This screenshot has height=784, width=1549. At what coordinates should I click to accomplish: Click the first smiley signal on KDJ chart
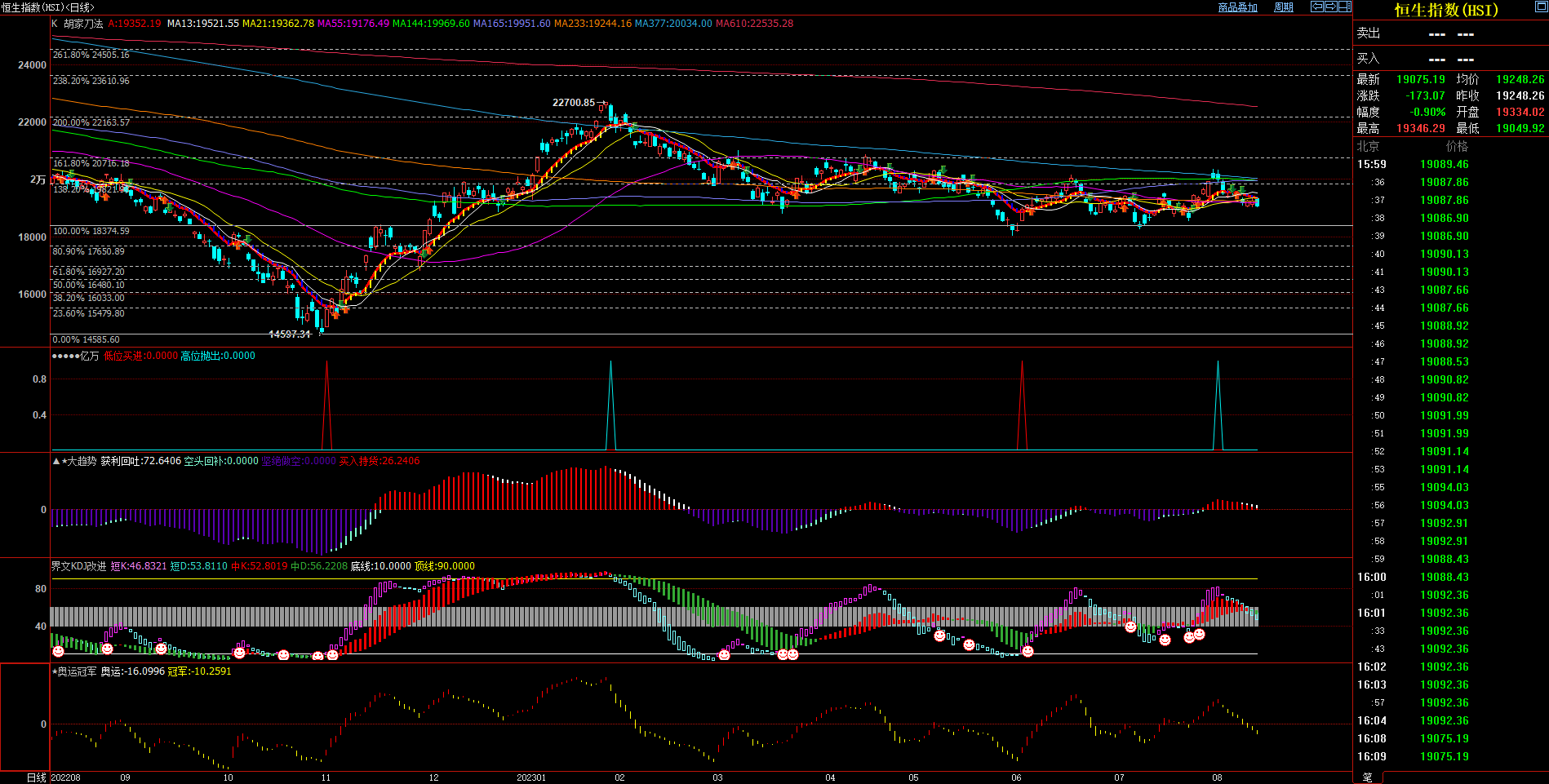pyautogui.click(x=58, y=651)
